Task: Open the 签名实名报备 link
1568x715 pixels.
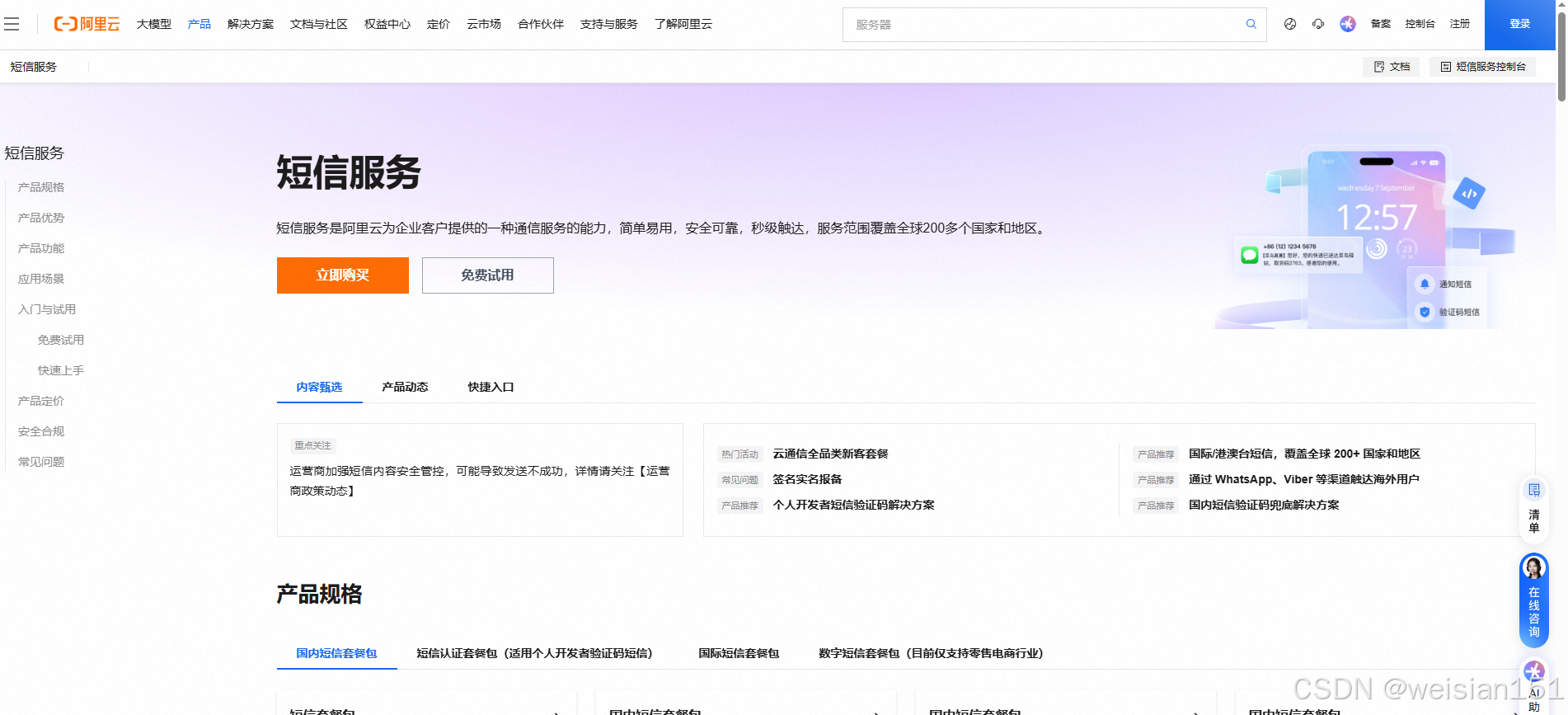Action: pyautogui.click(x=807, y=479)
